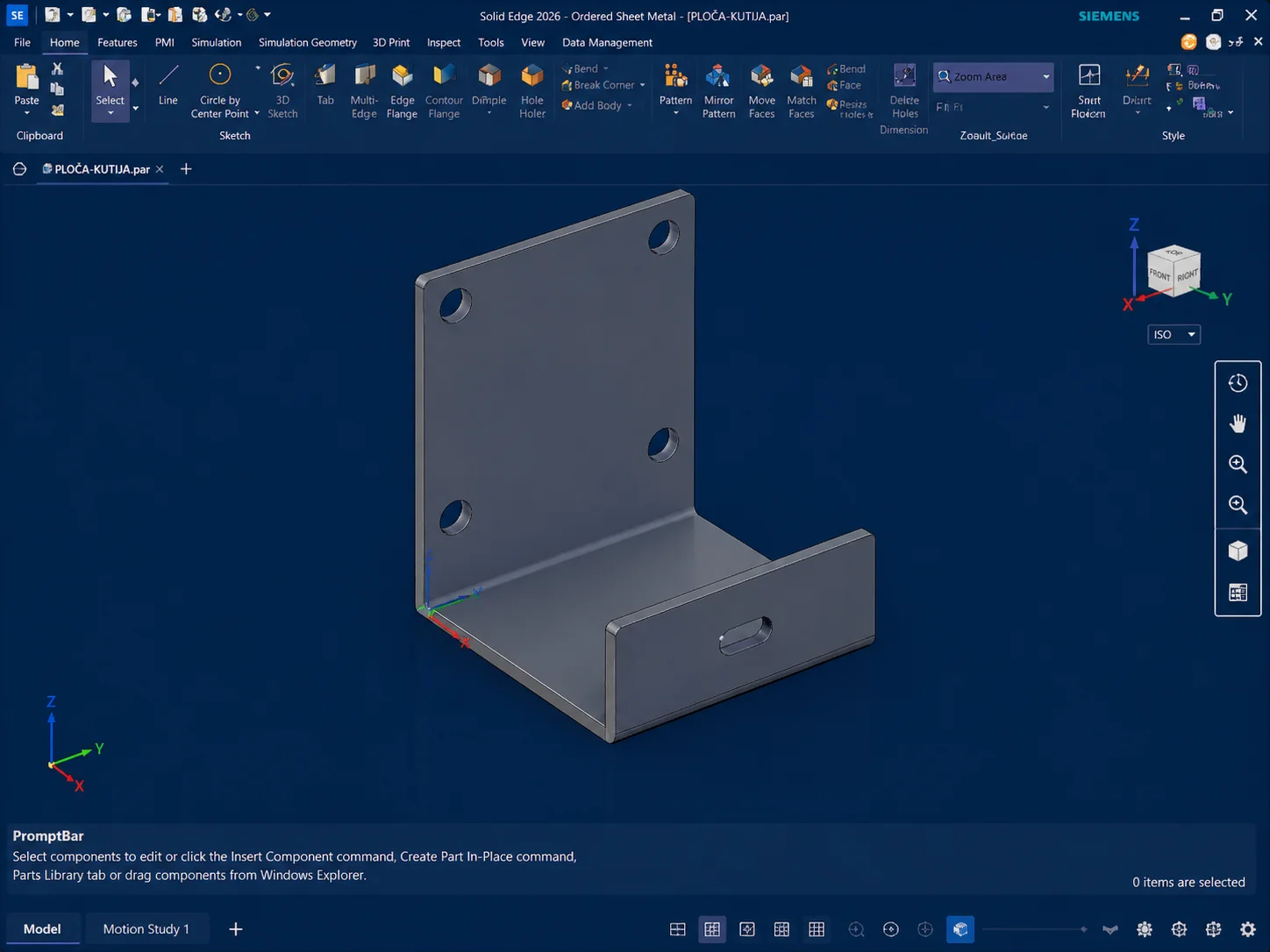Viewport: 1270px width, 952px height.
Task: Toggle the third layout button in status bar
Action: coord(747,929)
